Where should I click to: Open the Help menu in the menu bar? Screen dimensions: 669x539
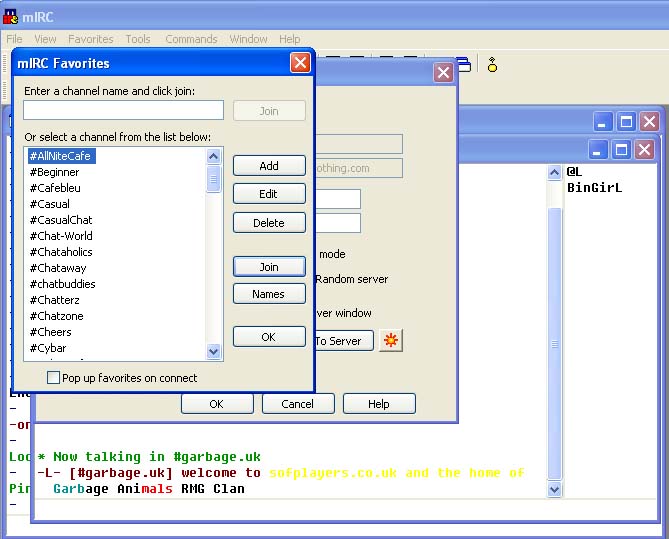point(289,39)
